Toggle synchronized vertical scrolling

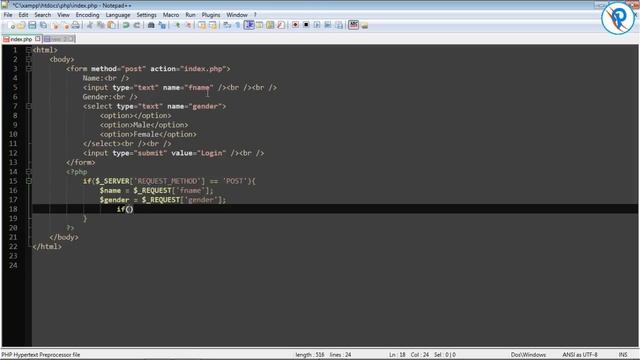point(202,25)
